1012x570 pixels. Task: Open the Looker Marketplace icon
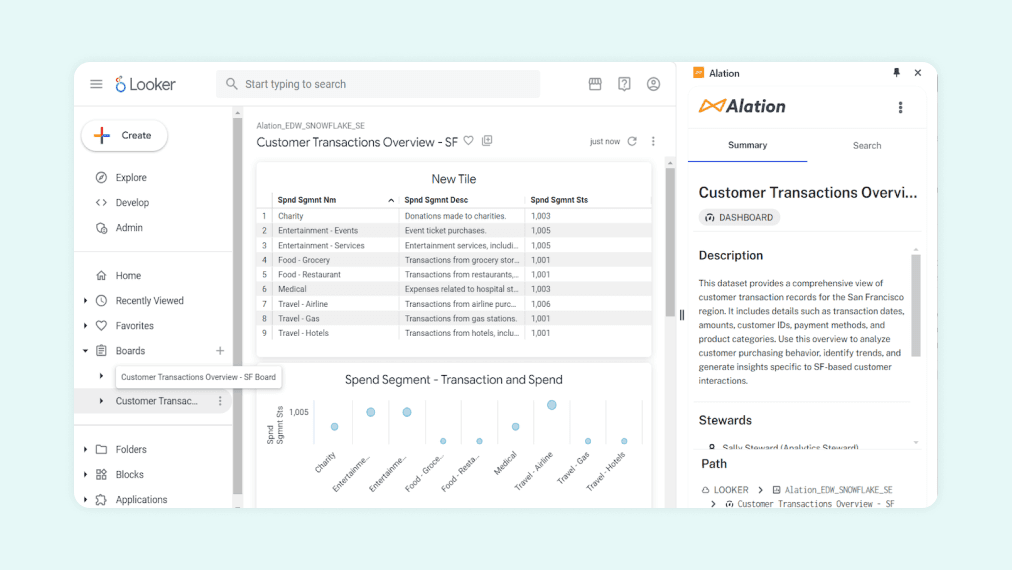tap(595, 84)
